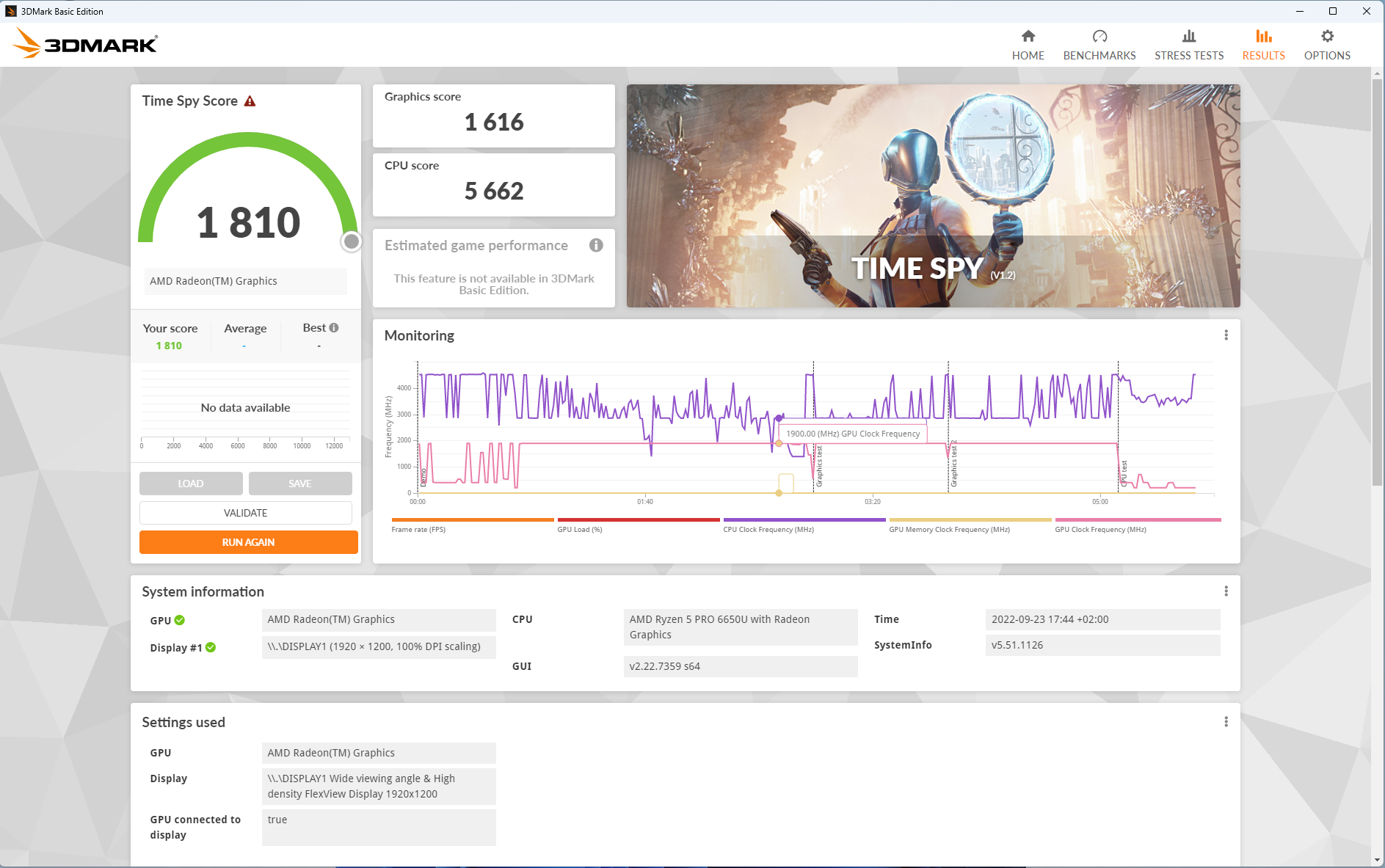This screenshot has height=868, width=1385.
Task: Click the info icon beside Best
Action: coord(334,328)
